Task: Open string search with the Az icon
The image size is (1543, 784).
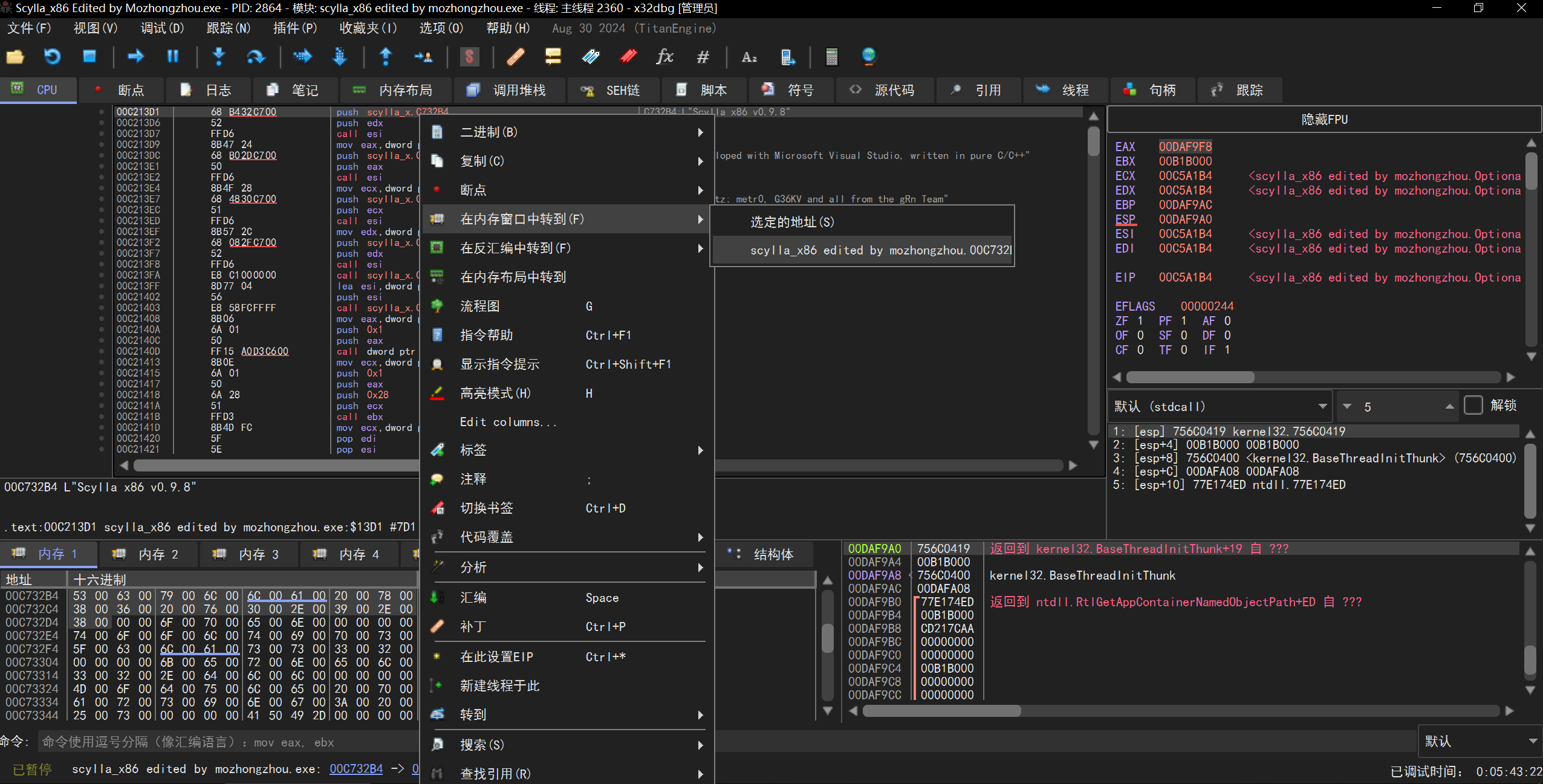Action: [749, 57]
